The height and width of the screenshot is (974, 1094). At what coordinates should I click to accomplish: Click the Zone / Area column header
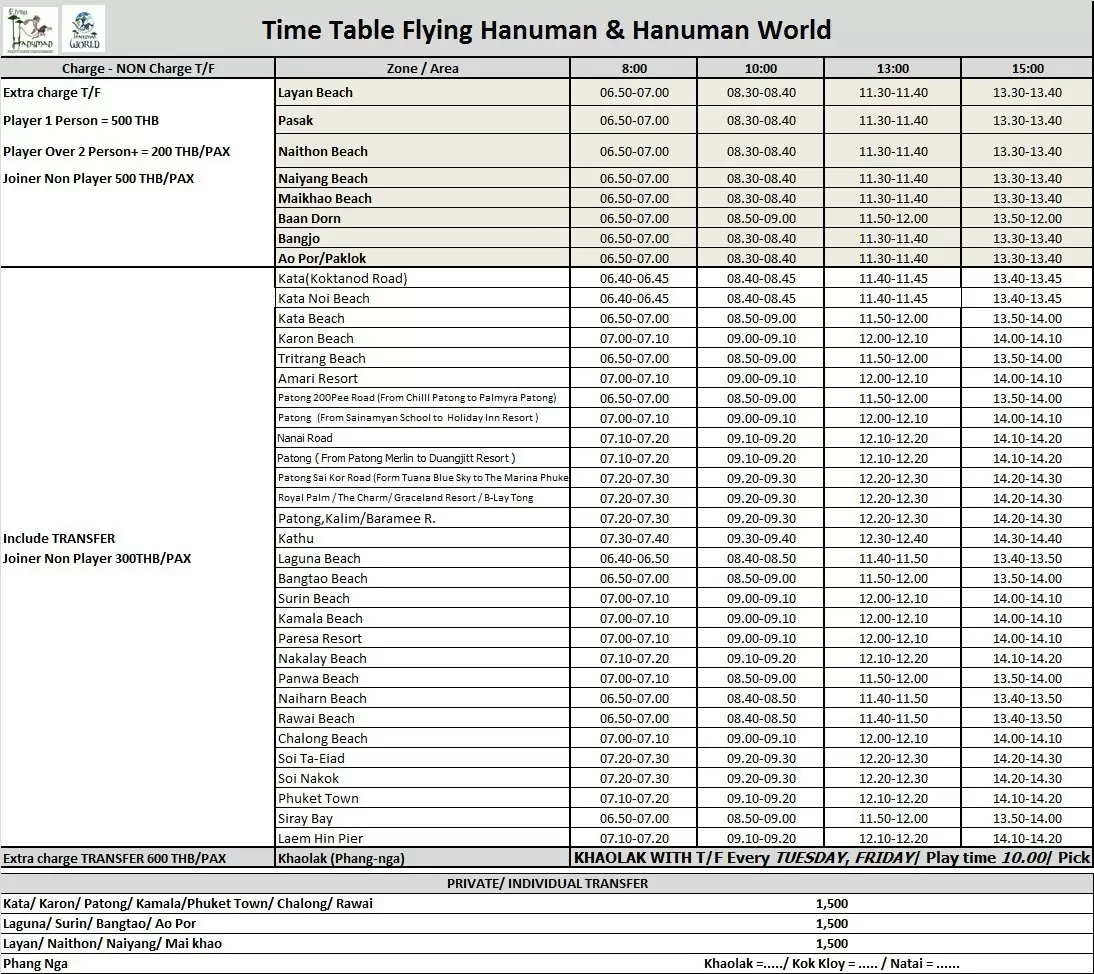(422, 68)
